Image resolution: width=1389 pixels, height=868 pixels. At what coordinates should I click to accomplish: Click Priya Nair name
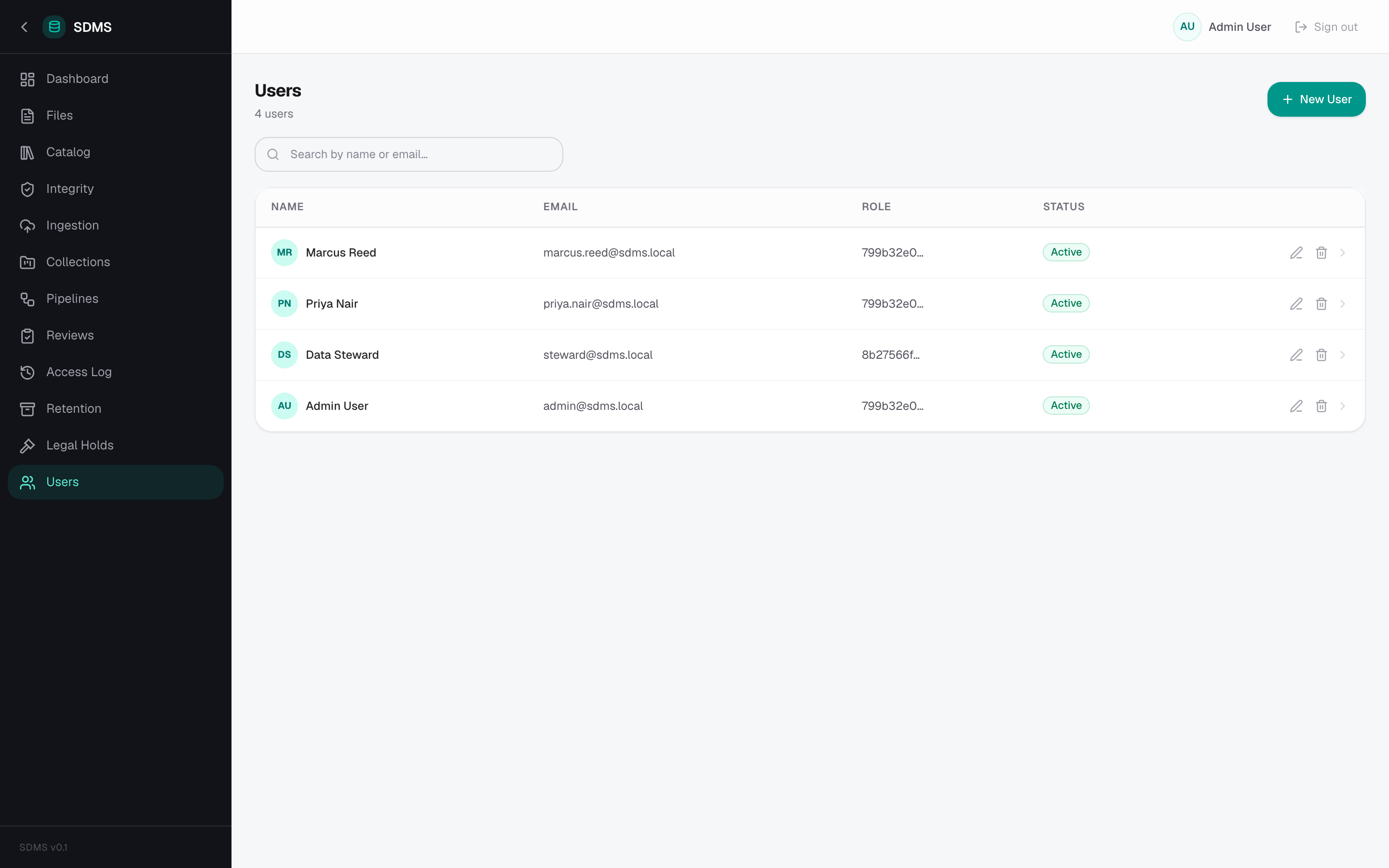coord(332,304)
